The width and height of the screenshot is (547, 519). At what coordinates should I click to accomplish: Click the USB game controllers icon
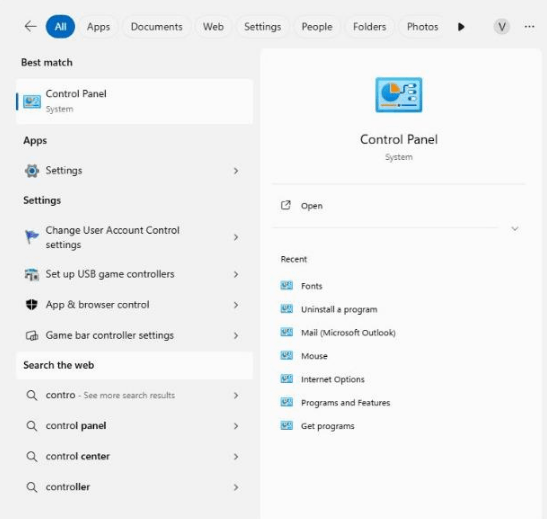click(x=32, y=274)
